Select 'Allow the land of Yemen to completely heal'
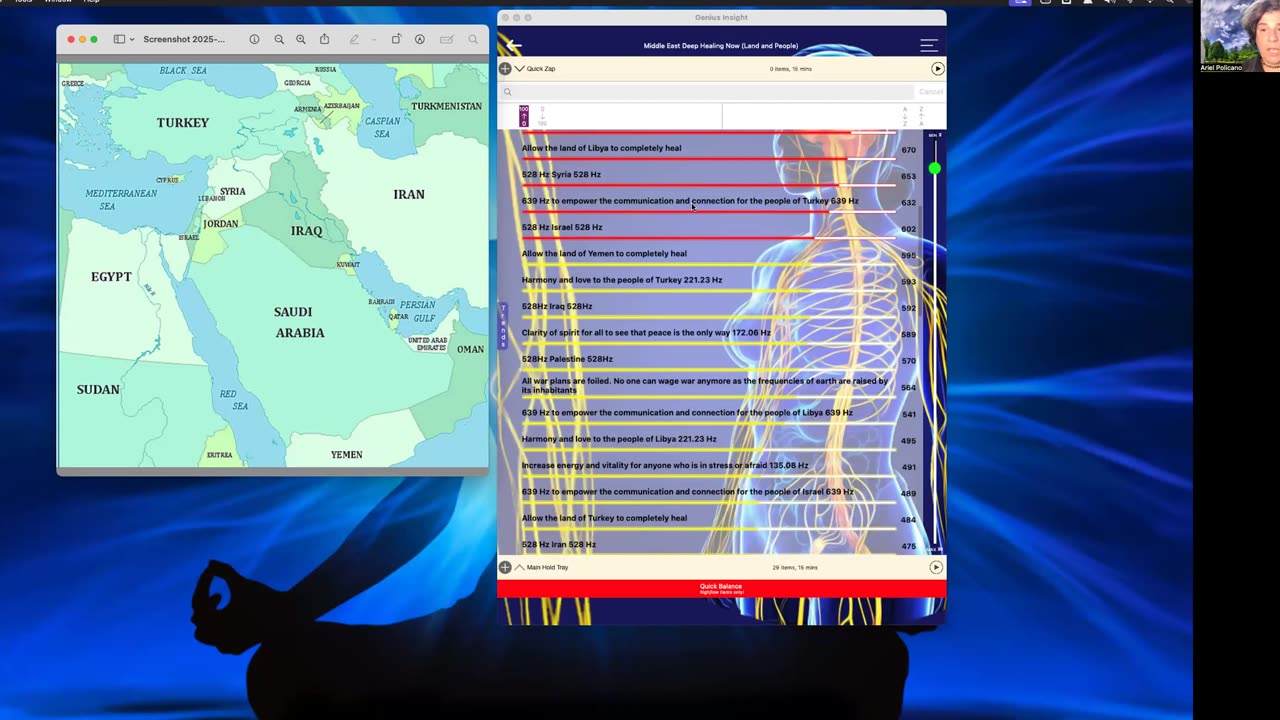 [x=604, y=254]
